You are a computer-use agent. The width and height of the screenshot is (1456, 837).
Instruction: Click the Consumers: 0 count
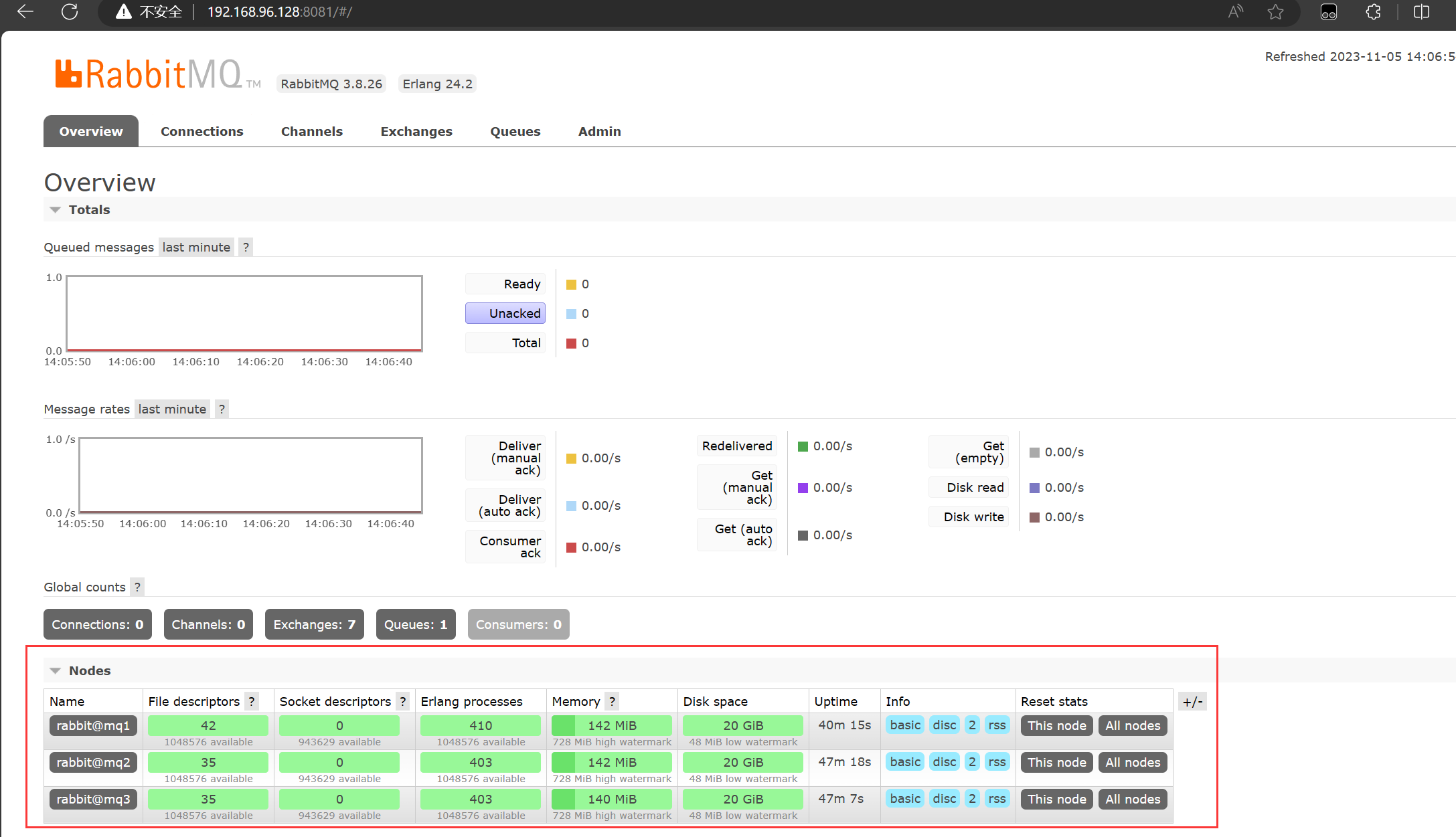point(519,624)
